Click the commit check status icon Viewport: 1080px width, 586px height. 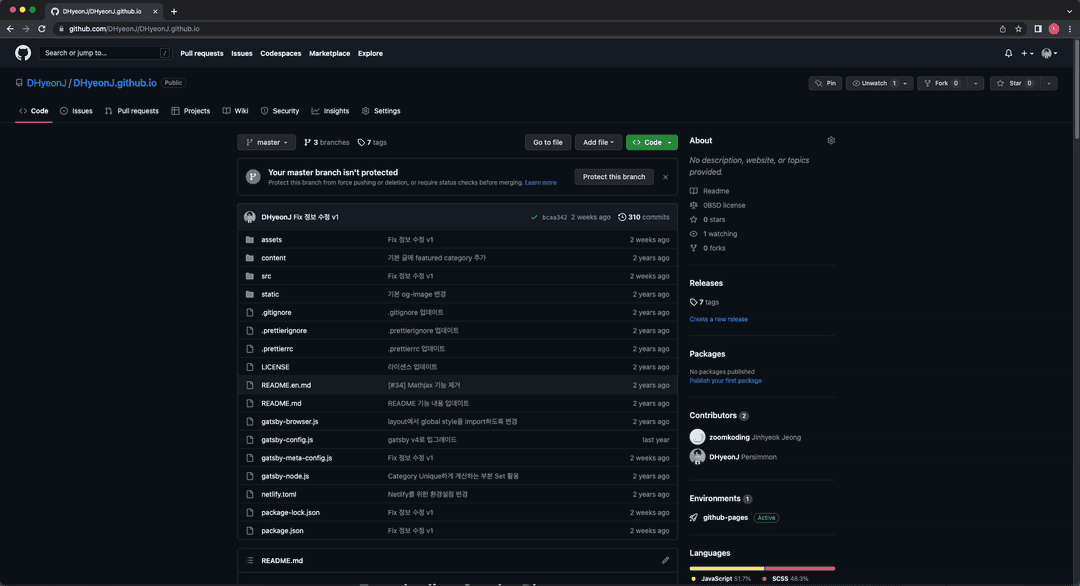tap(534, 217)
